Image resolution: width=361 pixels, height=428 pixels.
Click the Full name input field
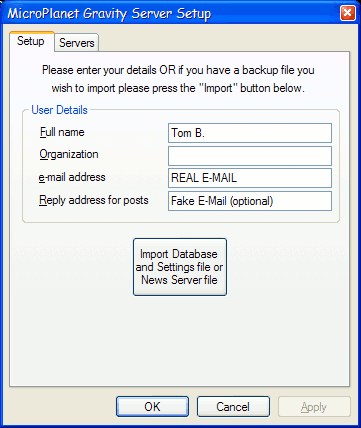250,133
